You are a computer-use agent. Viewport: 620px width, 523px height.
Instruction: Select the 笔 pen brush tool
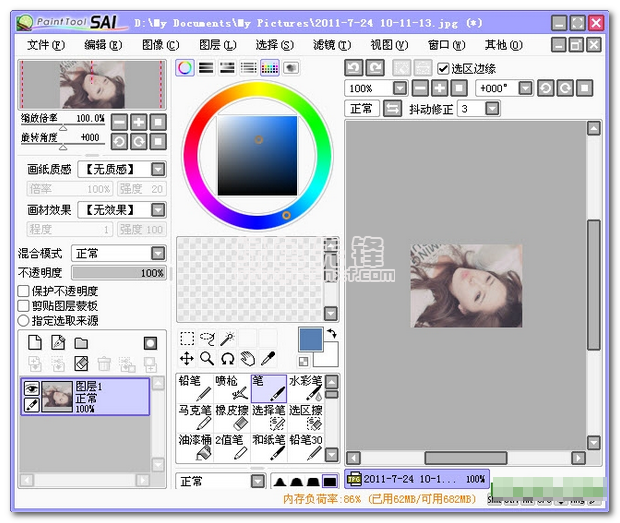(269, 388)
